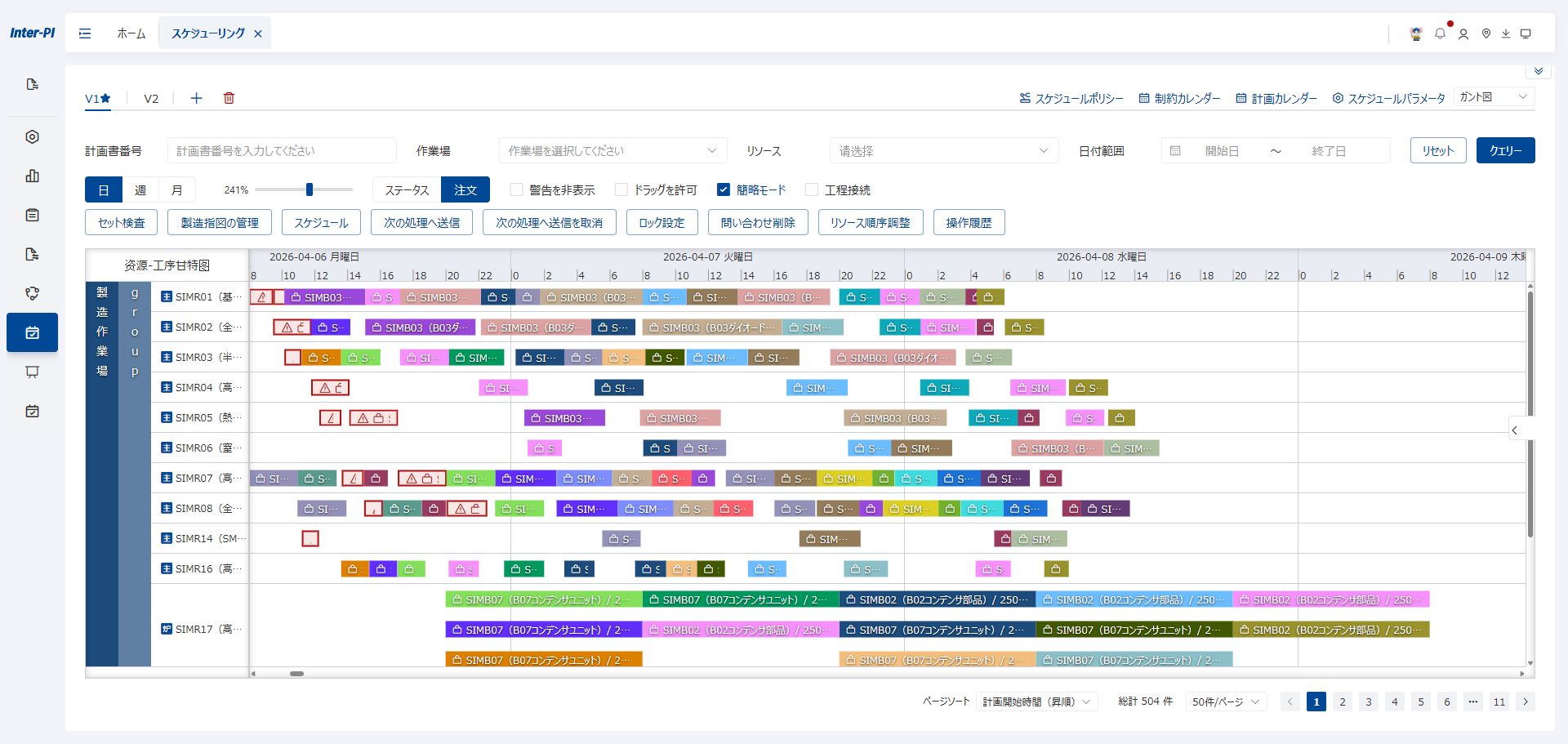Switch to 月 view
Screen dimensions: 1568x744
pos(177,189)
